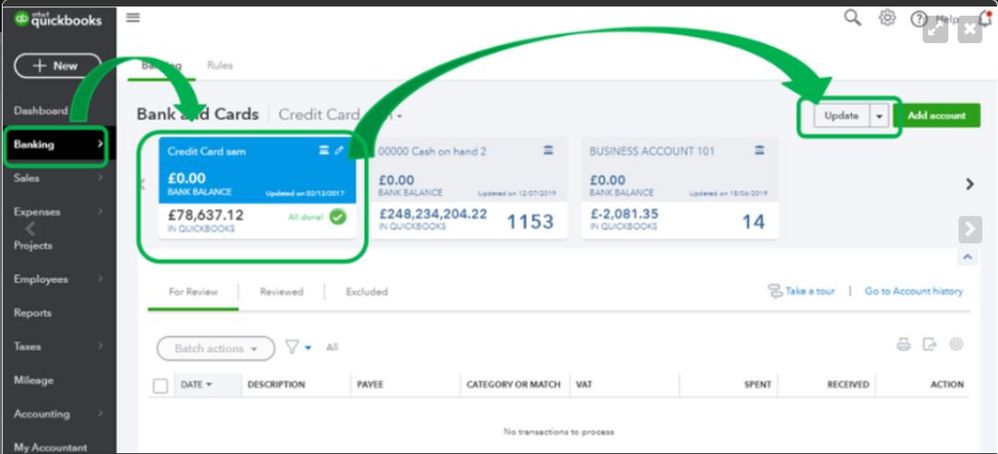Click the 1153 transactions count
998x454 pixels.
pyautogui.click(x=530, y=221)
